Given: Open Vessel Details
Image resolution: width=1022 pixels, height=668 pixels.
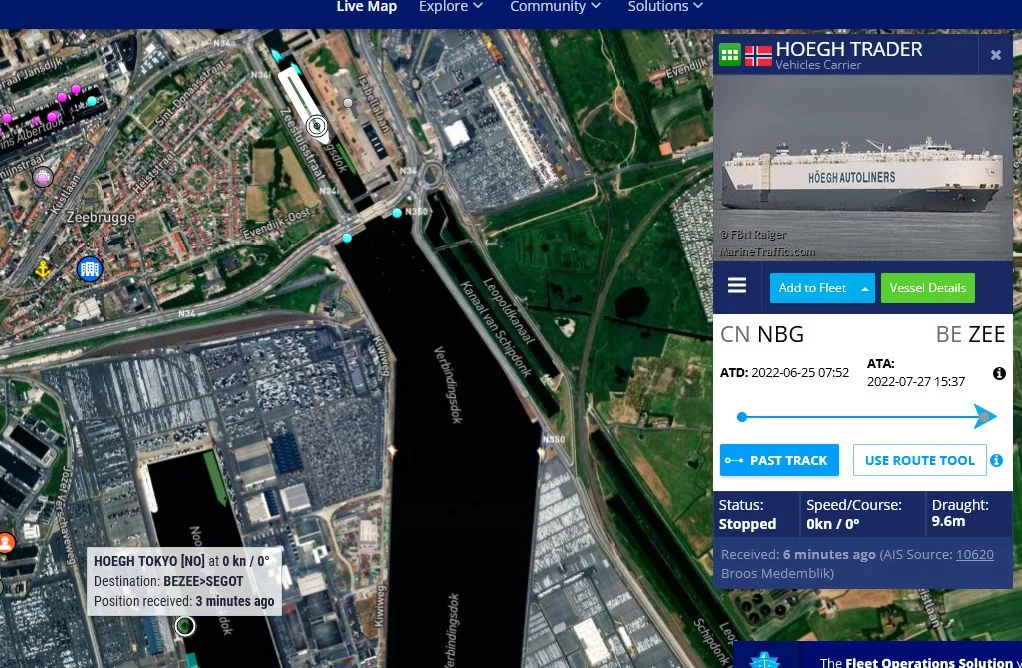Looking at the screenshot, I should (927, 288).
